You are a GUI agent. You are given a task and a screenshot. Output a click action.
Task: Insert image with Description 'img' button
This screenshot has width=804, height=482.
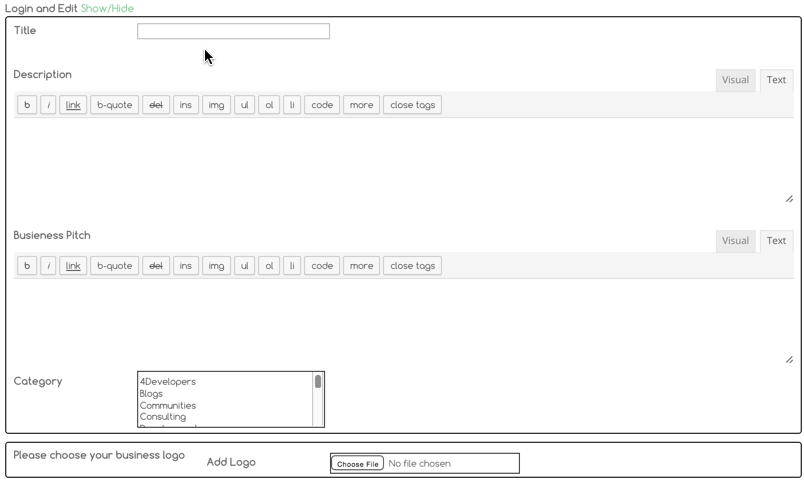215,105
